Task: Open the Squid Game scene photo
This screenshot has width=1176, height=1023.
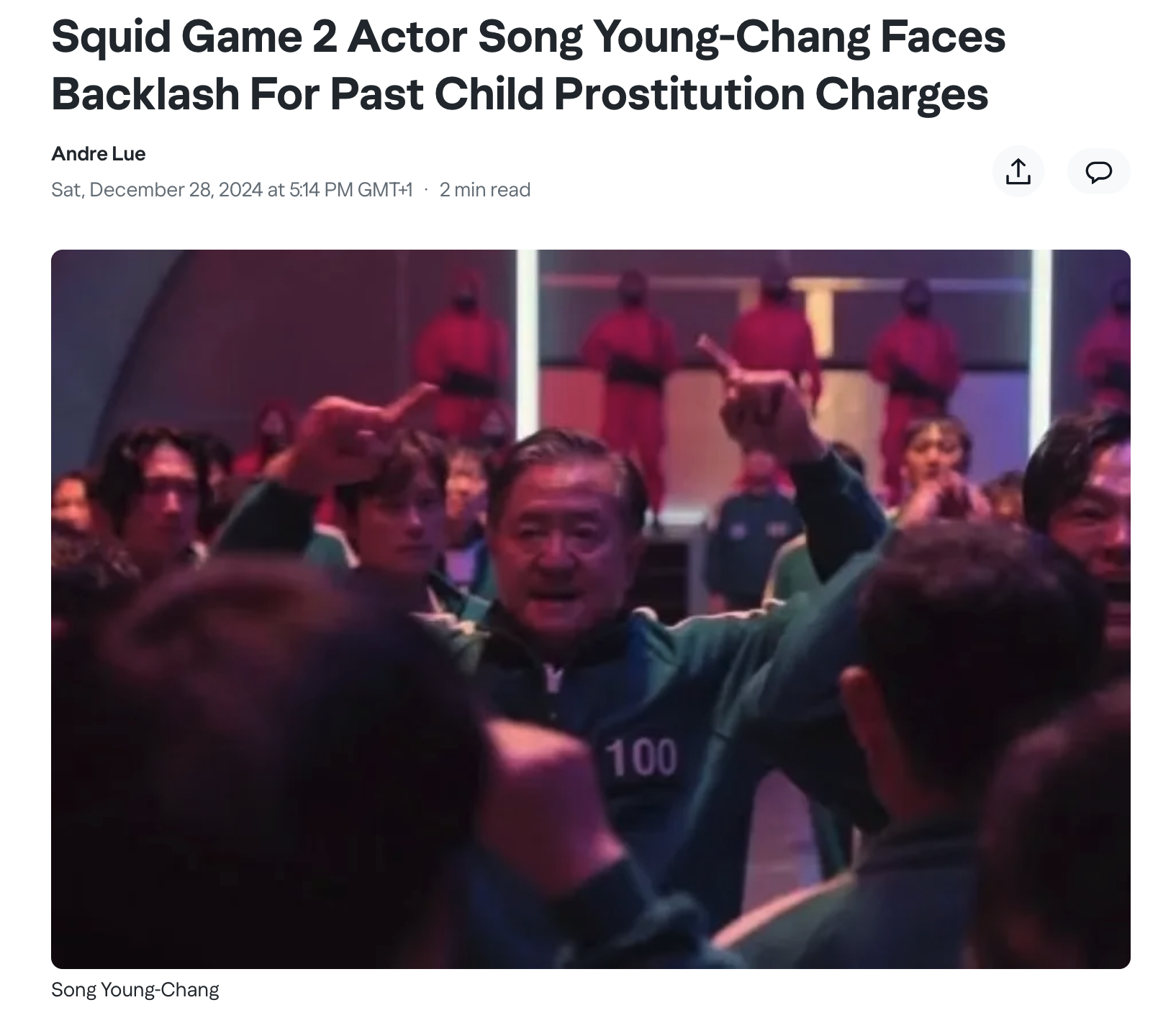Action: tap(590, 609)
